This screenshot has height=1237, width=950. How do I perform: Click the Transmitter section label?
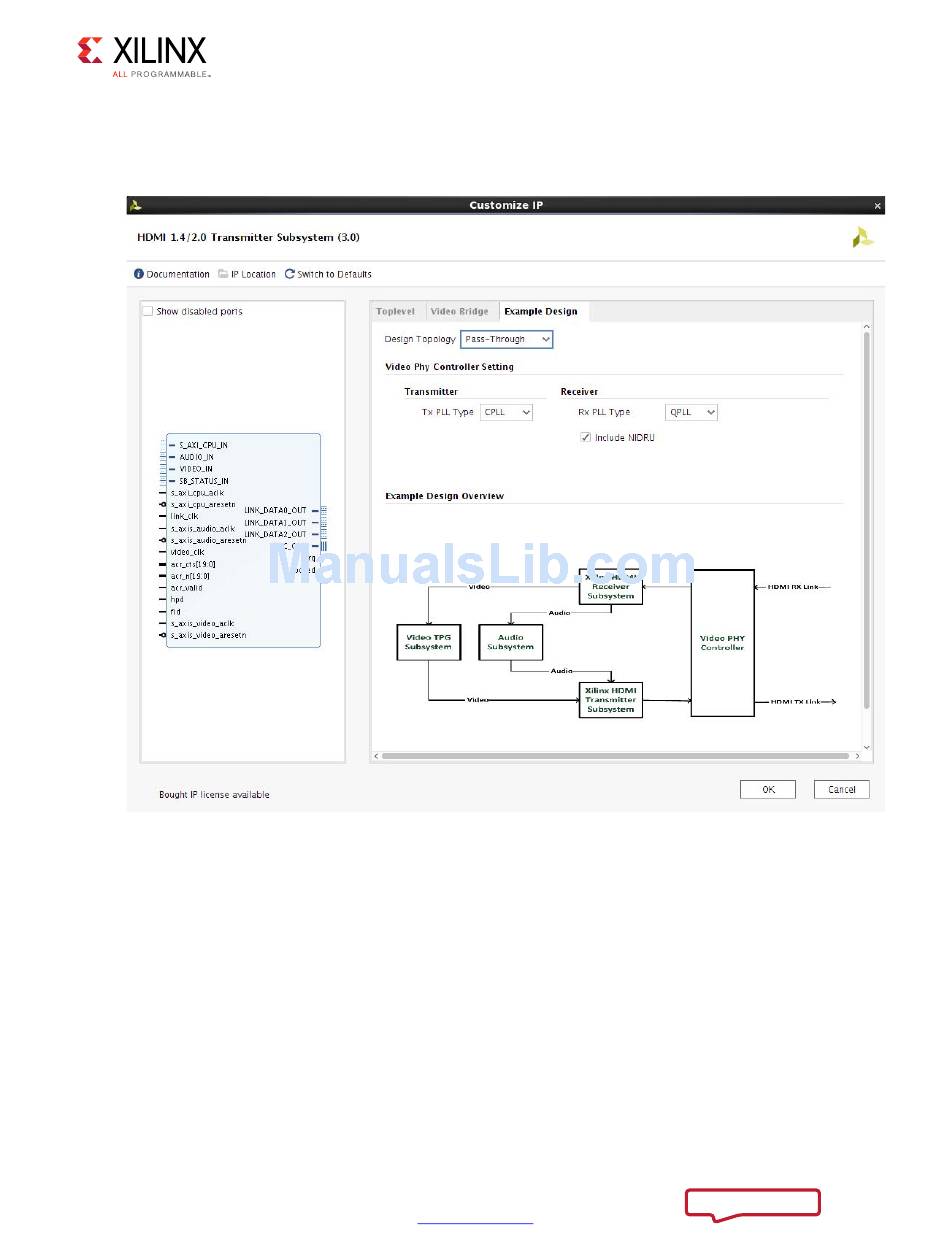pyautogui.click(x=431, y=392)
